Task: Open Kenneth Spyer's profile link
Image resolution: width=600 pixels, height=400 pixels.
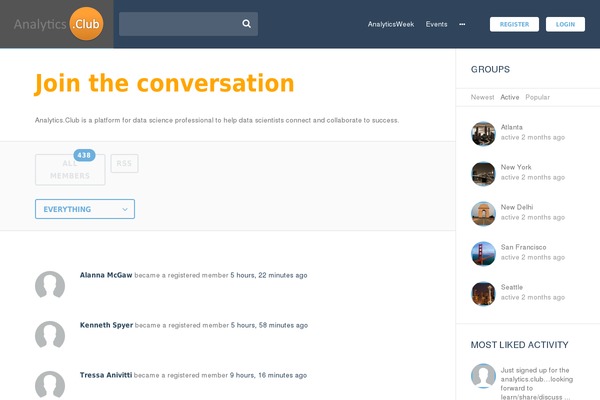Action: point(106,325)
